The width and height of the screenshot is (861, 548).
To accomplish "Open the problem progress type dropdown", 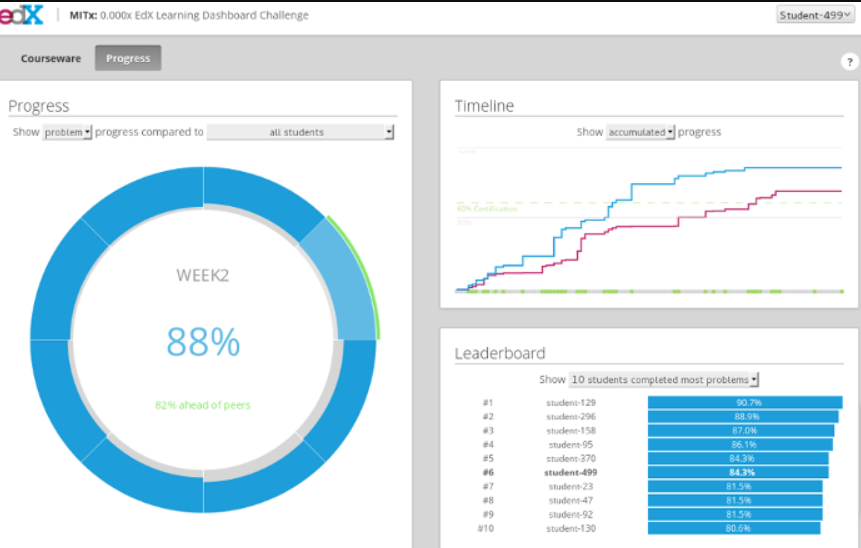I will pos(67,132).
